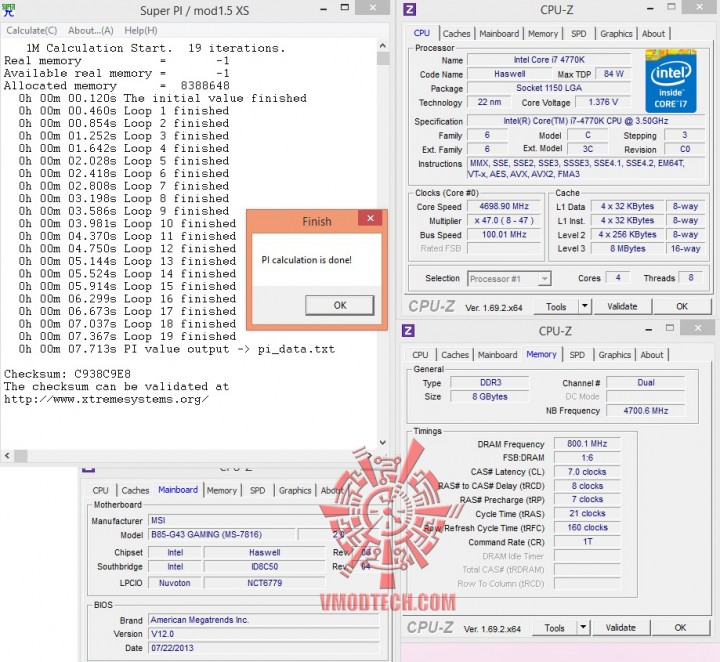Screen dimensions: 720x662
Task: Switch to About tab in Memory CPU-Z window
Action: click(x=652, y=355)
